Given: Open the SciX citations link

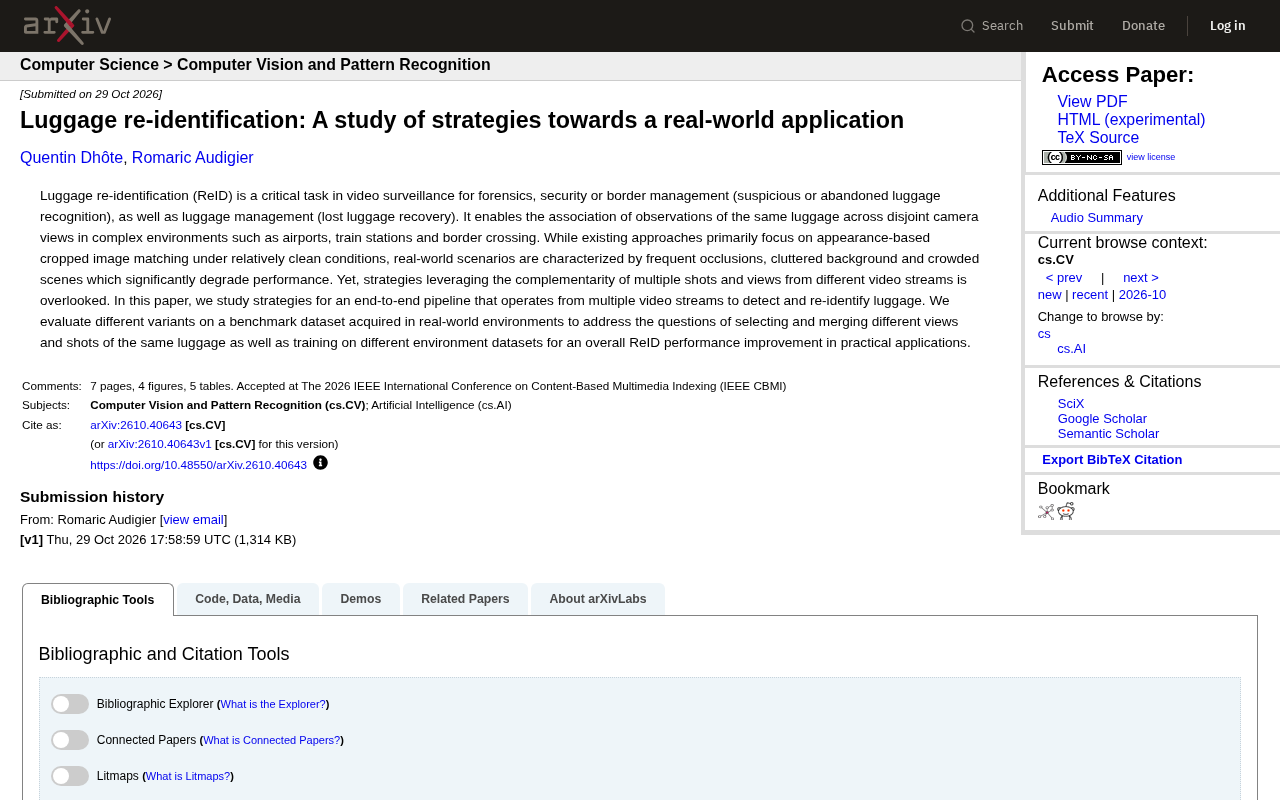Looking at the screenshot, I should (1071, 404).
